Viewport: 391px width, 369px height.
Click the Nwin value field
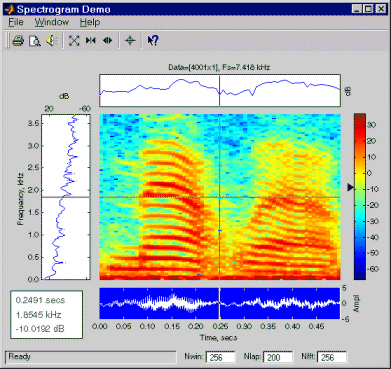tap(220, 357)
